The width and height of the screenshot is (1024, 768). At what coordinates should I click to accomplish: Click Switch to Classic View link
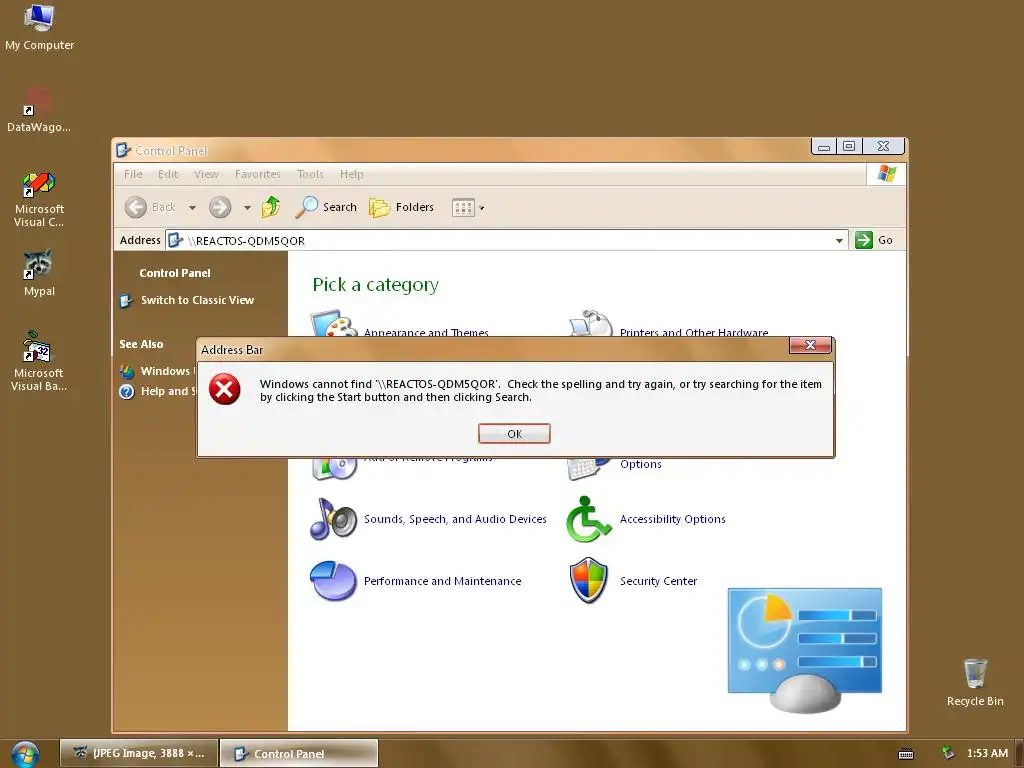(x=197, y=300)
